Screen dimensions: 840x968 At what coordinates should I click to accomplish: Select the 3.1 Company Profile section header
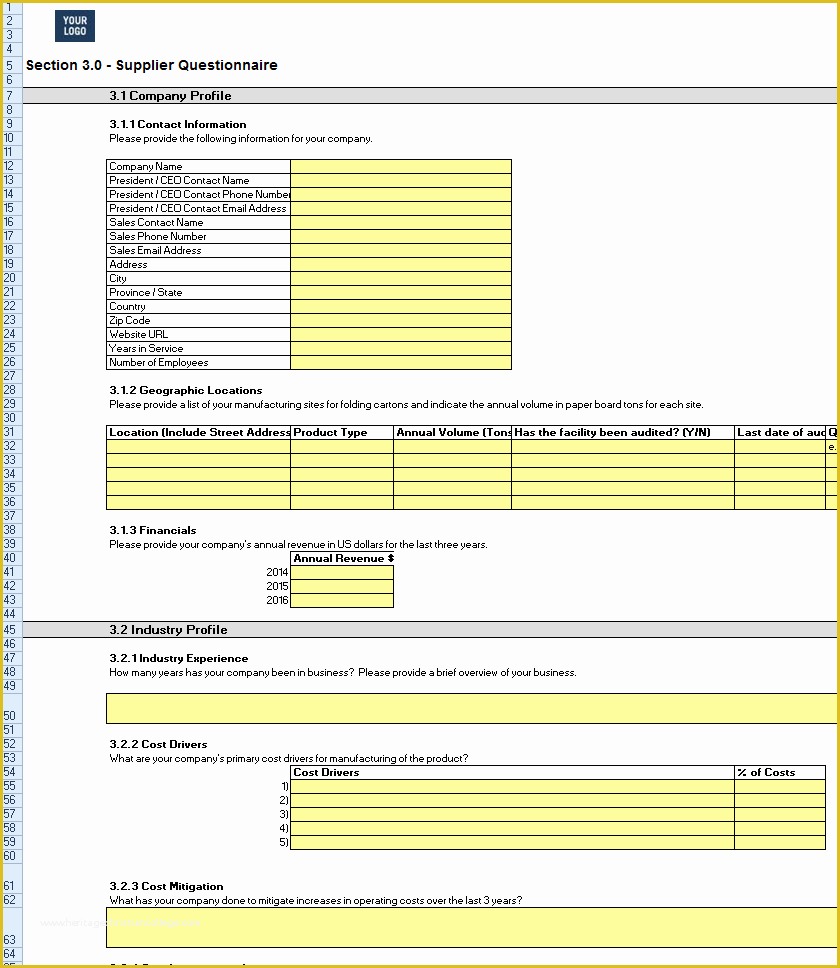[170, 96]
